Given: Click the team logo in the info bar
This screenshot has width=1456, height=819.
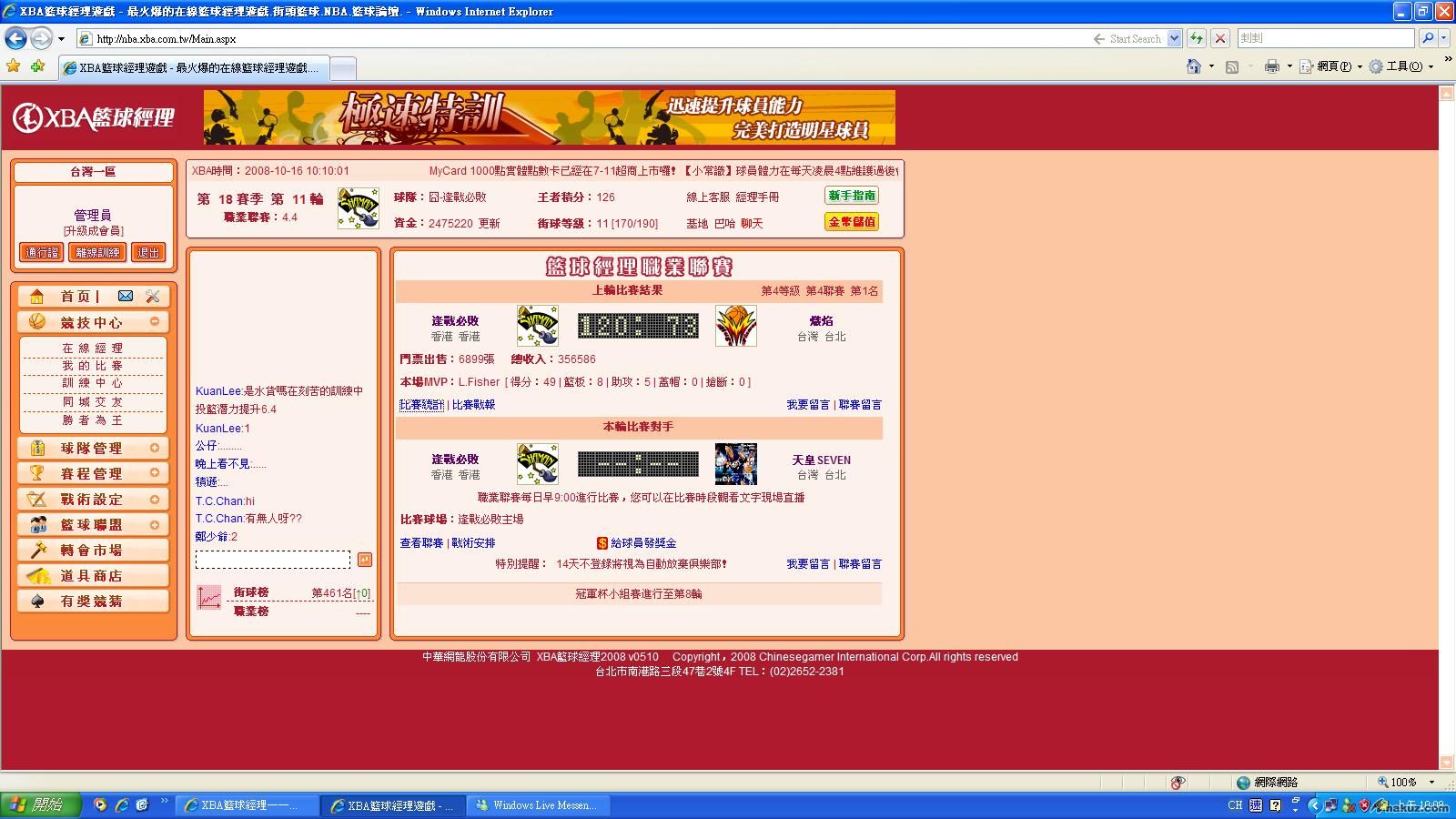Looking at the screenshot, I should pos(359,208).
